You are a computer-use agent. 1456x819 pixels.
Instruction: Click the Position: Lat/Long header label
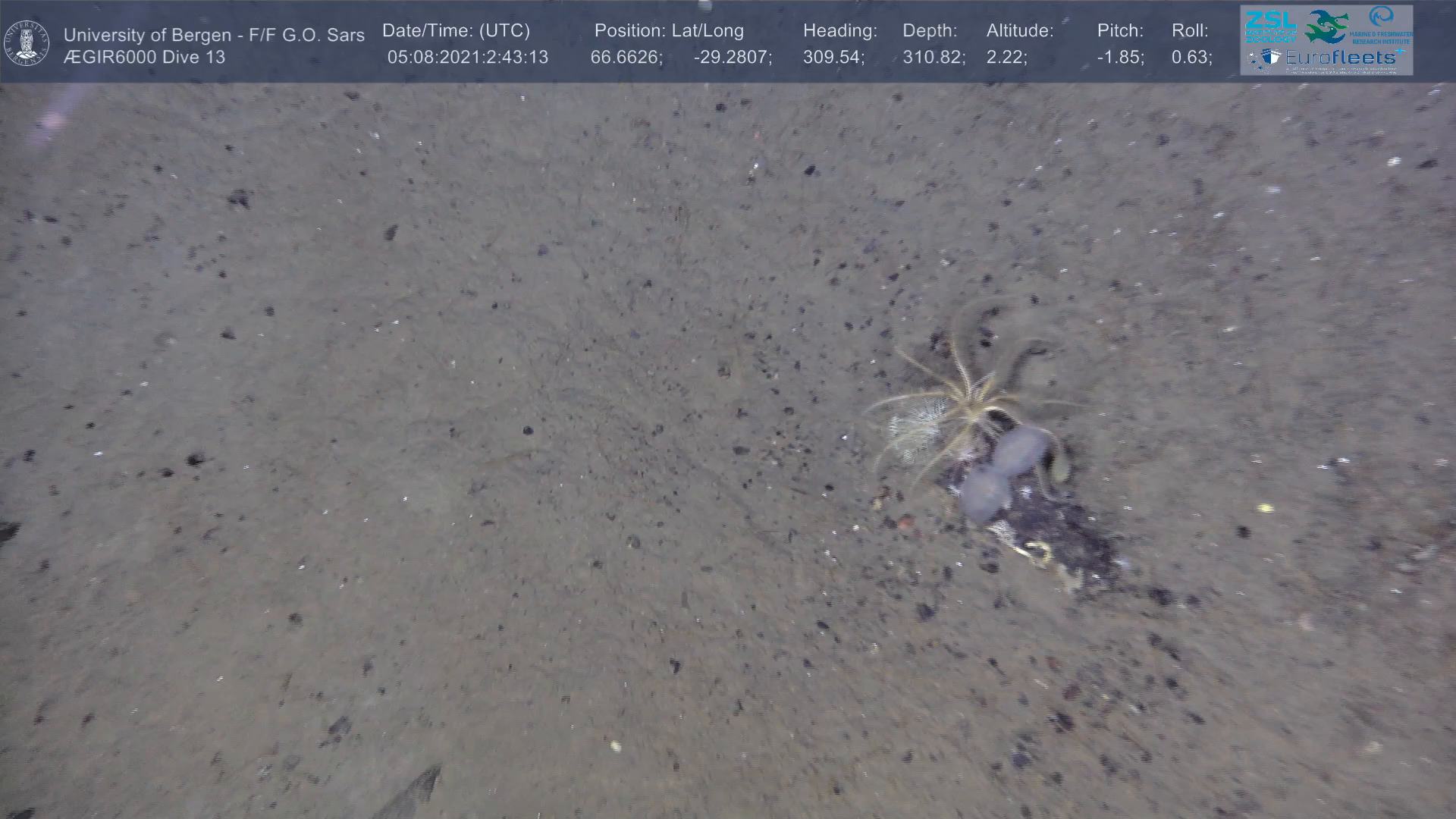(668, 31)
